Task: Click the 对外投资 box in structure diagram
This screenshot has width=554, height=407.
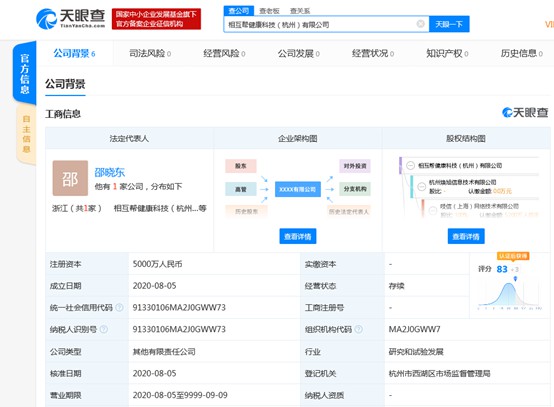Action: [x=355, y=166]
